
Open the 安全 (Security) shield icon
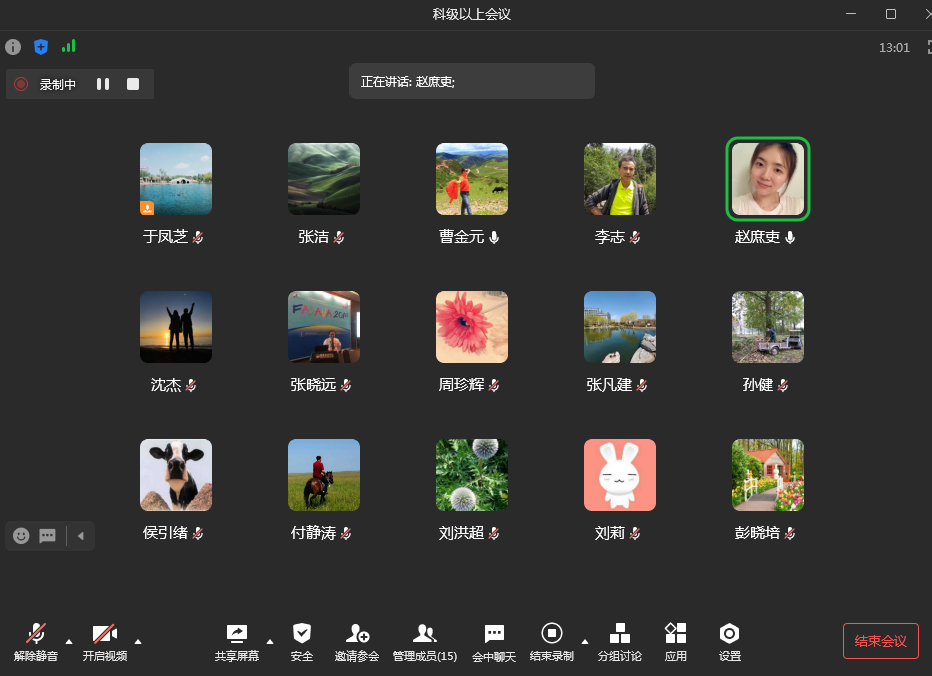[x=302, y=634]
